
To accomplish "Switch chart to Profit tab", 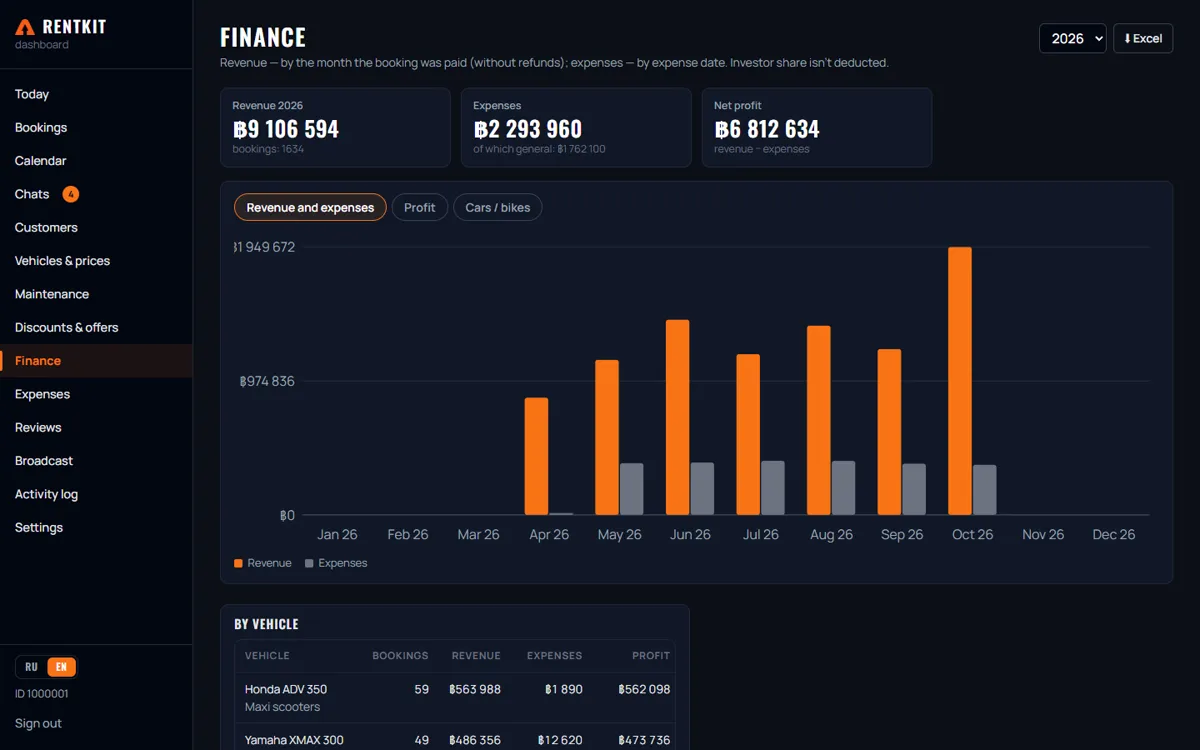I will point(420,207).
